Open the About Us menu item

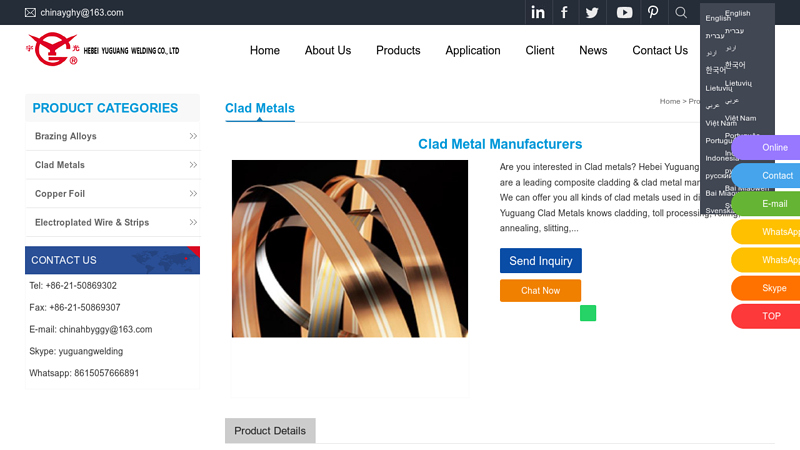point(328,51)
